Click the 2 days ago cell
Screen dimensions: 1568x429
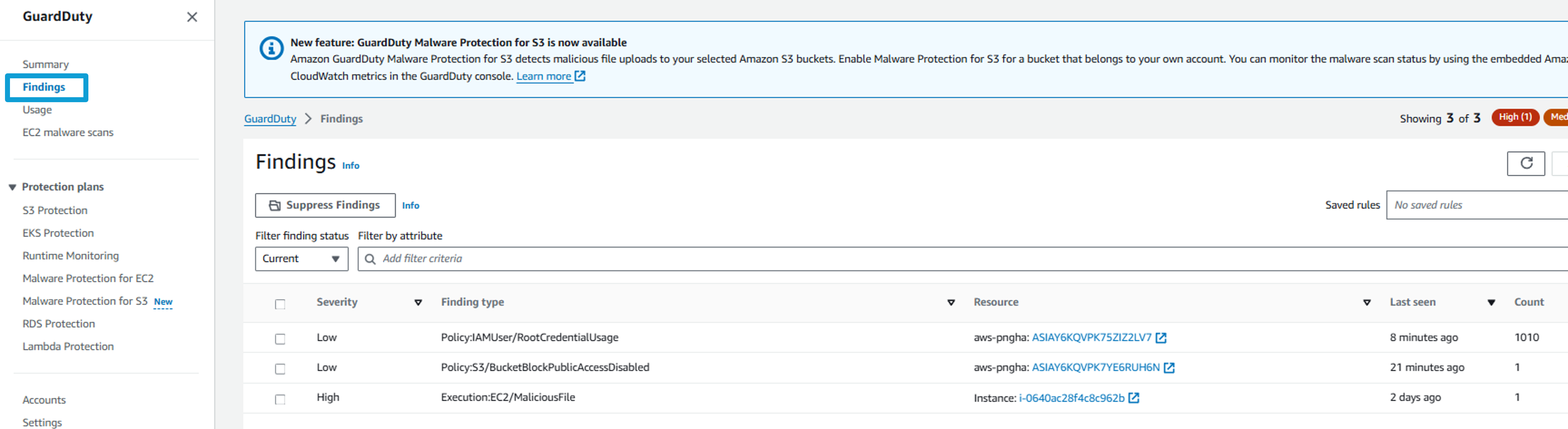click(1415, 397)
